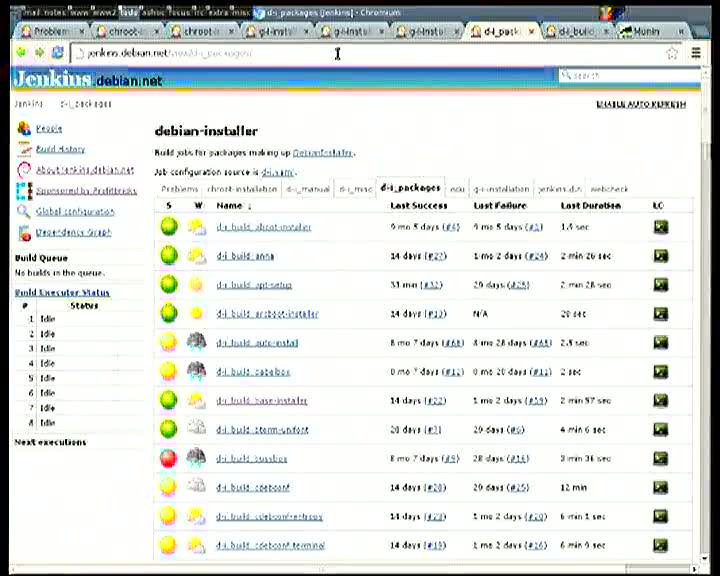Open the Chromium hamburger menu
The image size is (720, 576).
pos(696,53)
